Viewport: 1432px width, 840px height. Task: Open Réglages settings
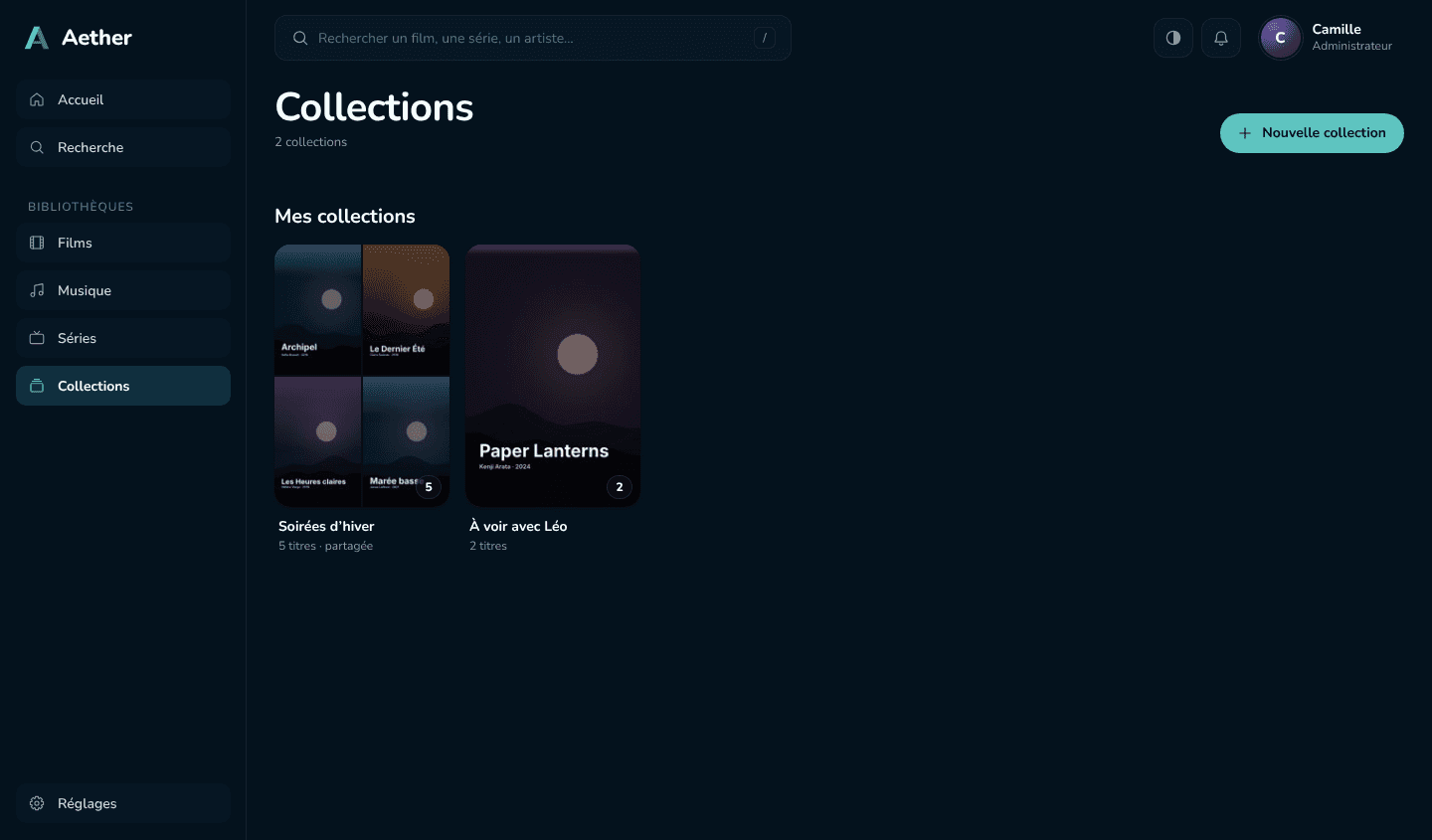123,803
